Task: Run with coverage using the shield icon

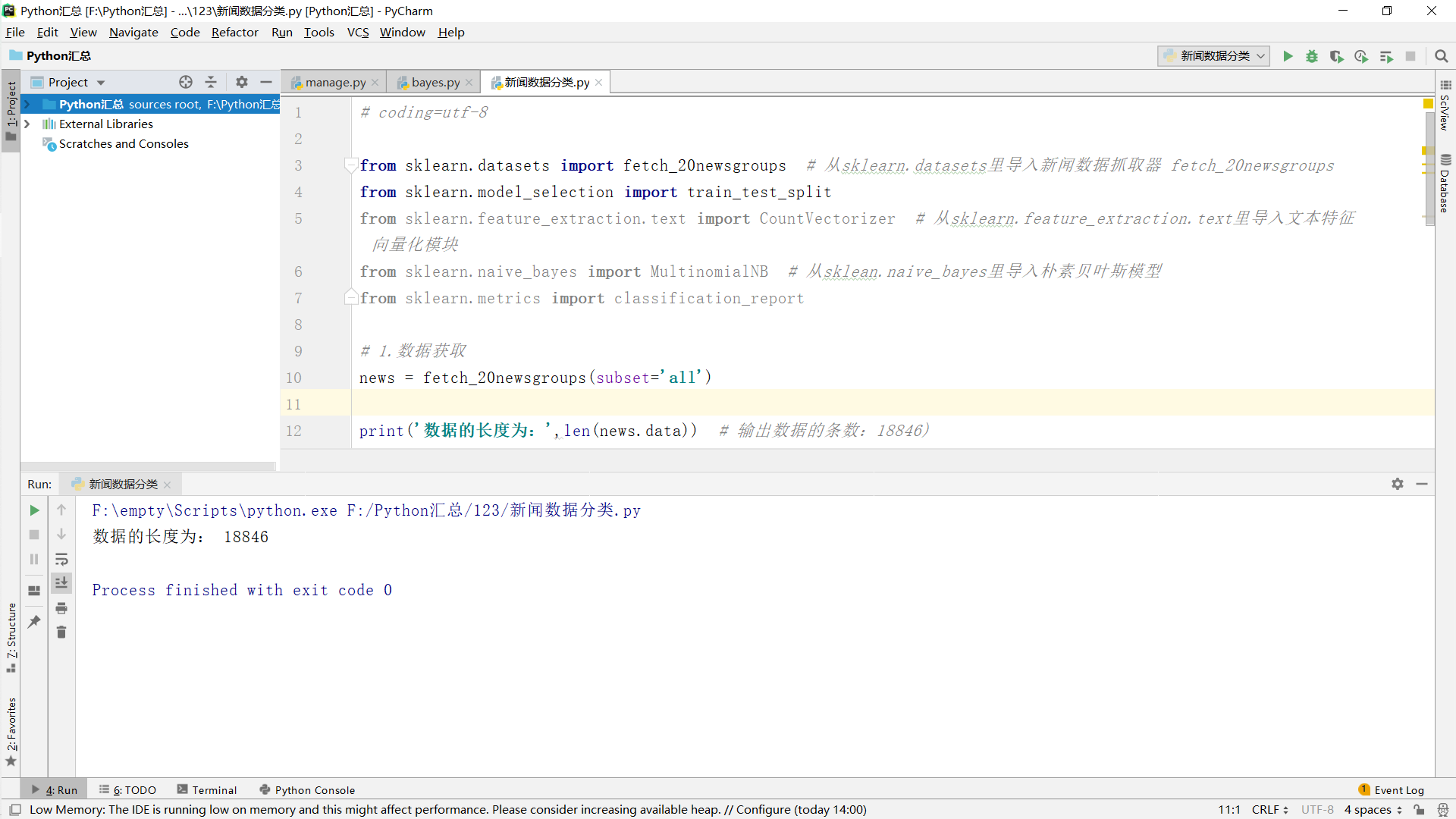Action: tap(1337, 55)
